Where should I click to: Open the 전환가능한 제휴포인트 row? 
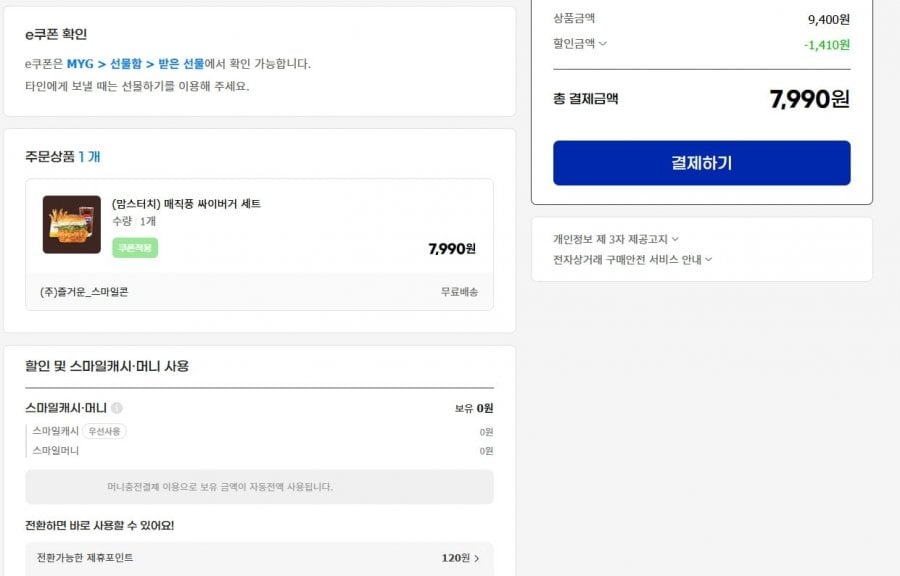[x=85, y=558]
